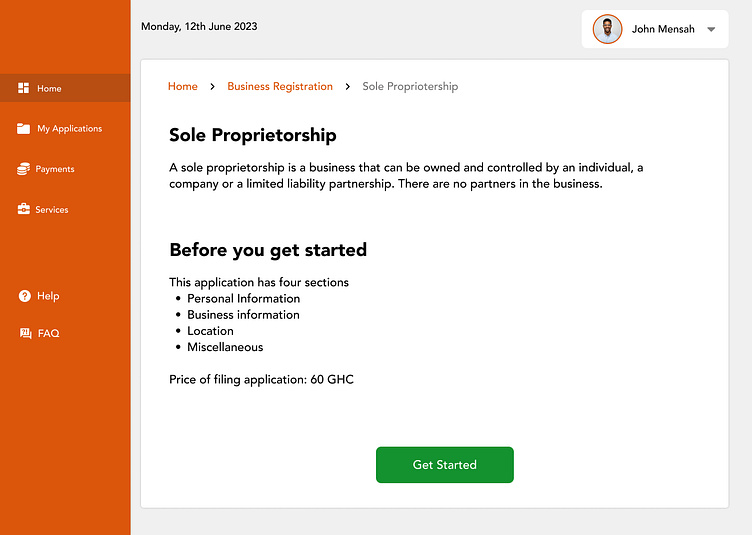Click chevron after Business Registration breadcrumb
752x535 pixels.
[348, 87]
